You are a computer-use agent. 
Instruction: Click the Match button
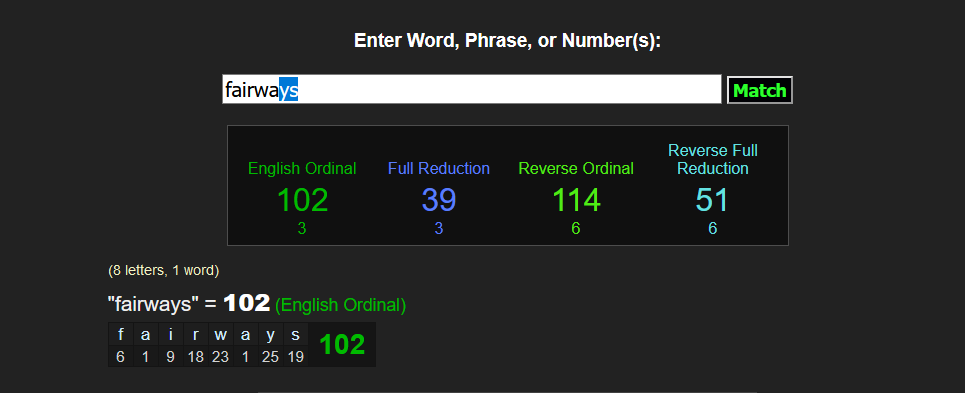pos(759,90)
